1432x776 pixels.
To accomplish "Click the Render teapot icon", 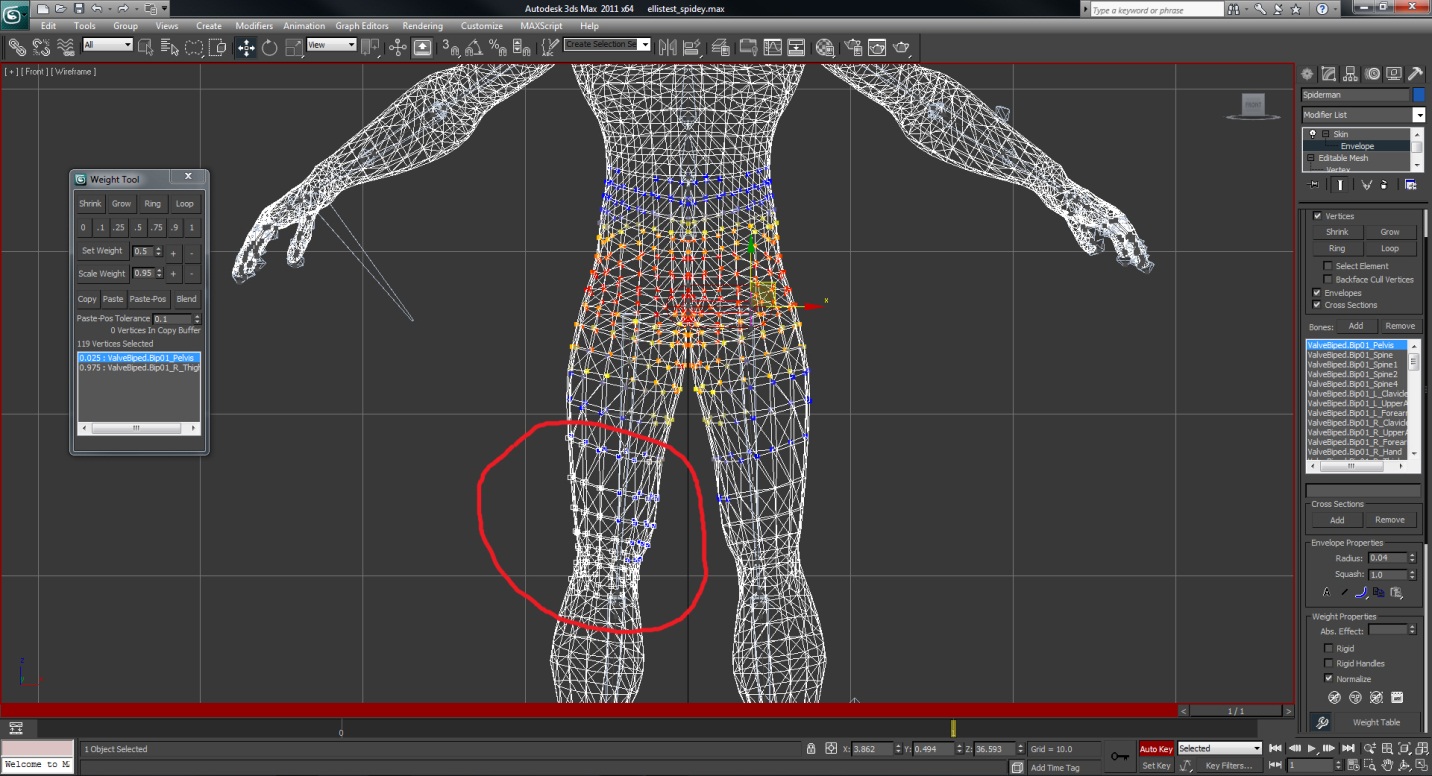I will (903, 46).
